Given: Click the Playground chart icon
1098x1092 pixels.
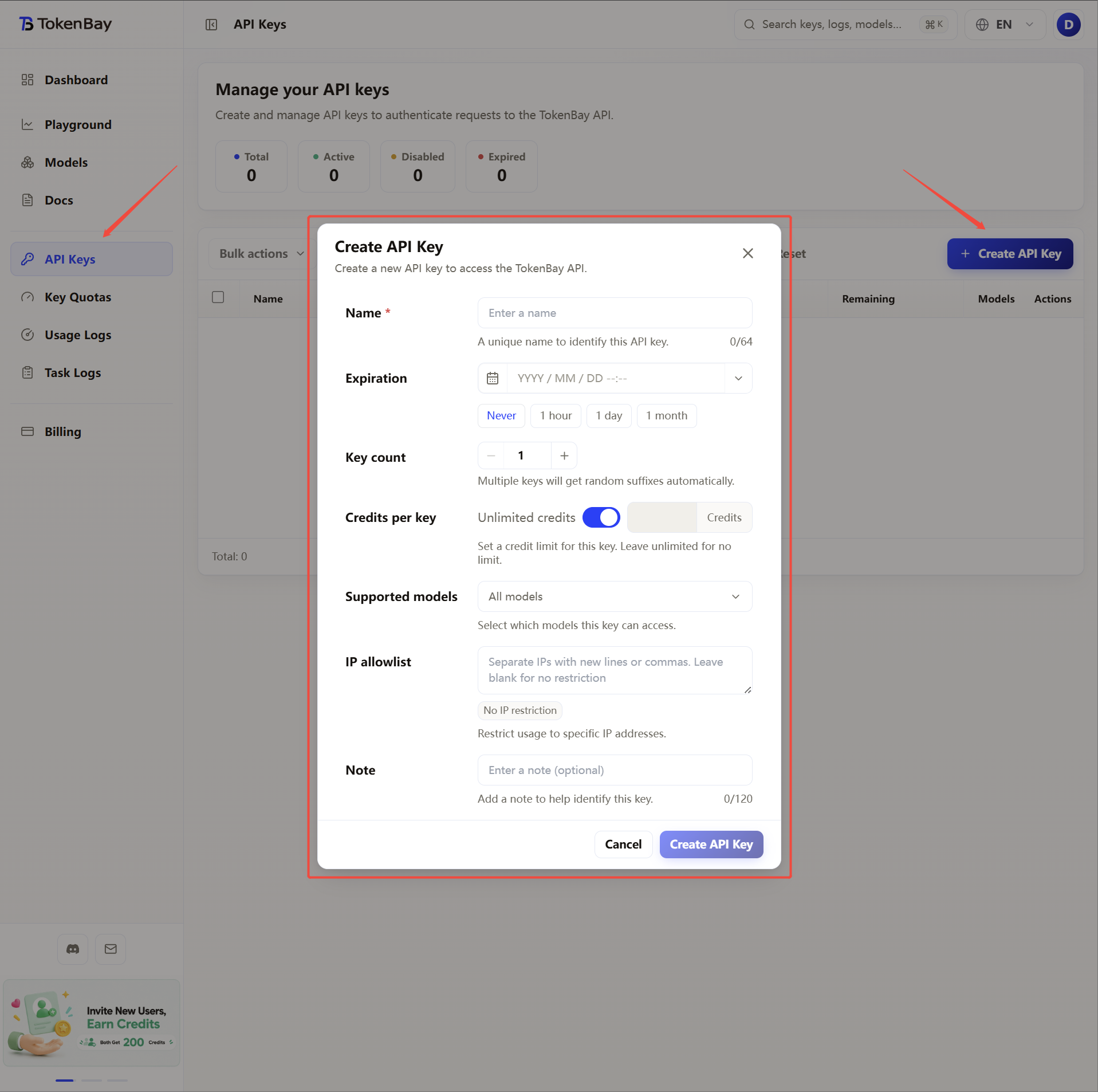Looking at the screenshot, I should tap(27, 124).
